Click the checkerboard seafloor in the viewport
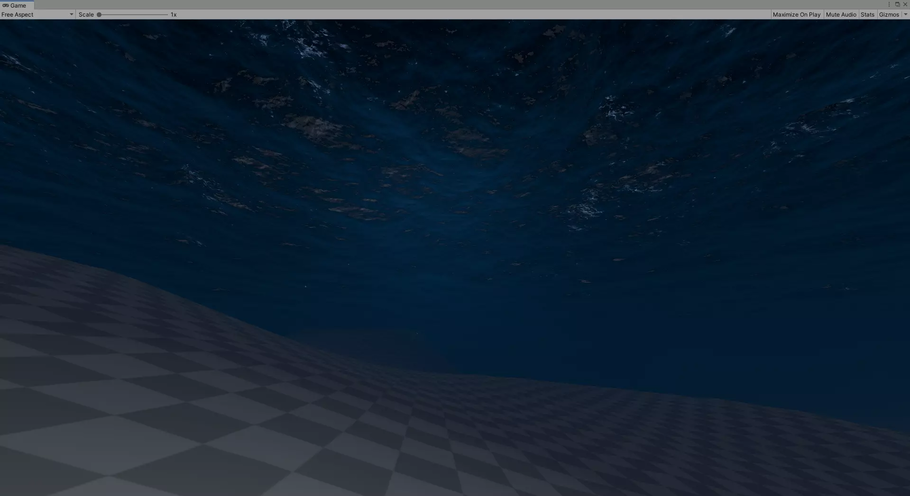The width and height of the screenshot is (910, 496). (200, 420)
